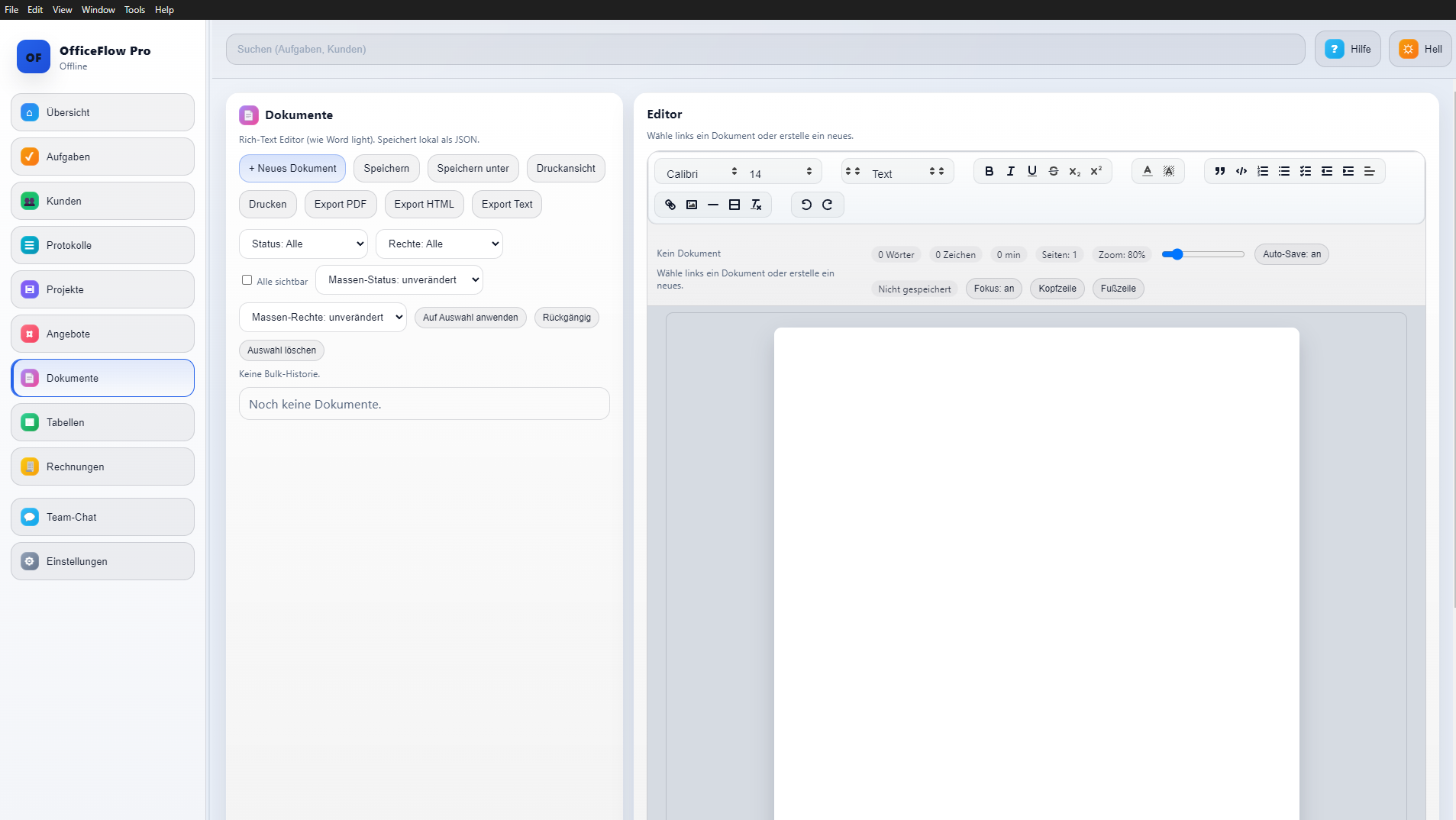Screen dimensions: 1456x820
Task: Open the Edit menu
Action: coord(35,10)
